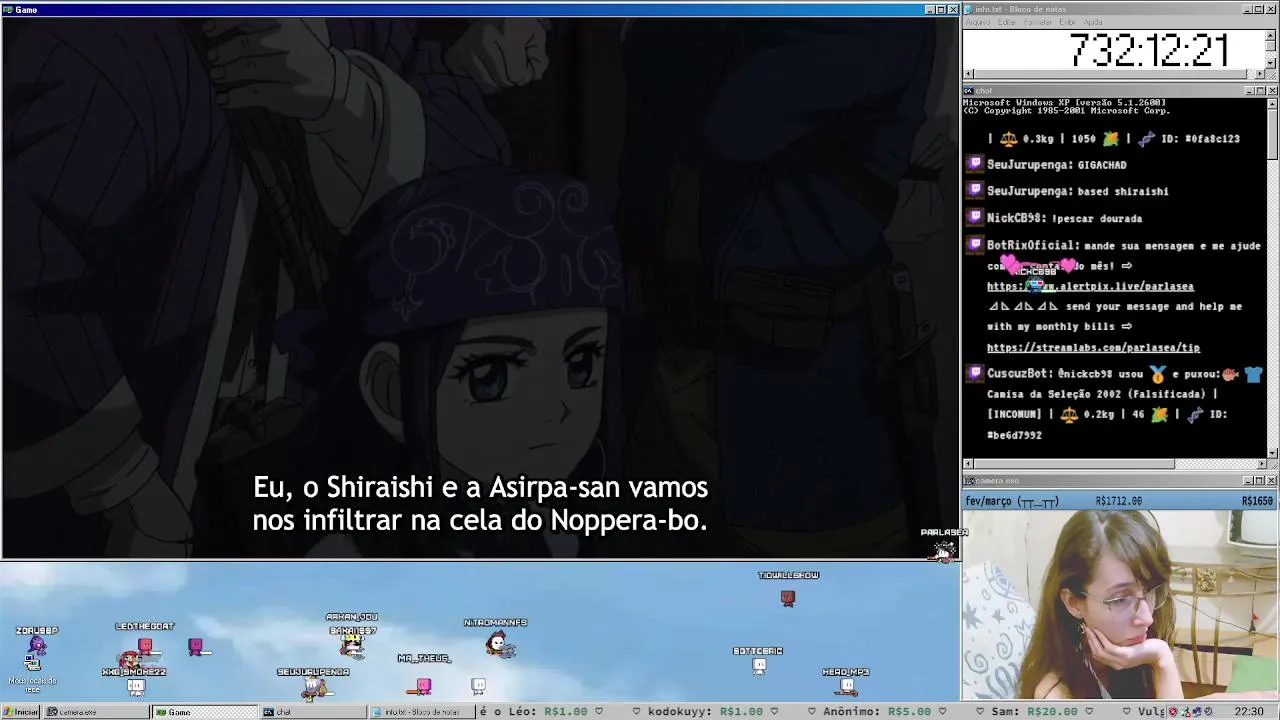Click the chat message "!pescar dourada"
1280x720 pixels.
click(1099, 218)
